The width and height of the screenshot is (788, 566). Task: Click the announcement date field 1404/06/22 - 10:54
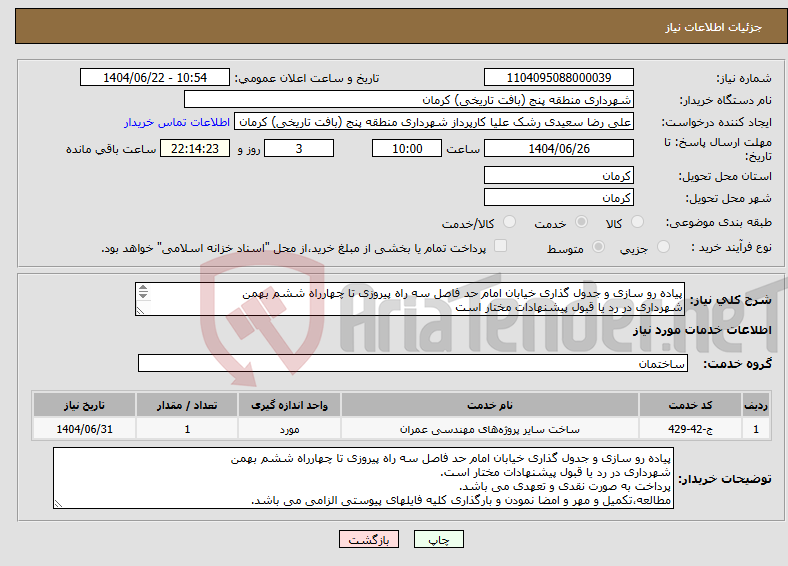click(x=155, y=77)
